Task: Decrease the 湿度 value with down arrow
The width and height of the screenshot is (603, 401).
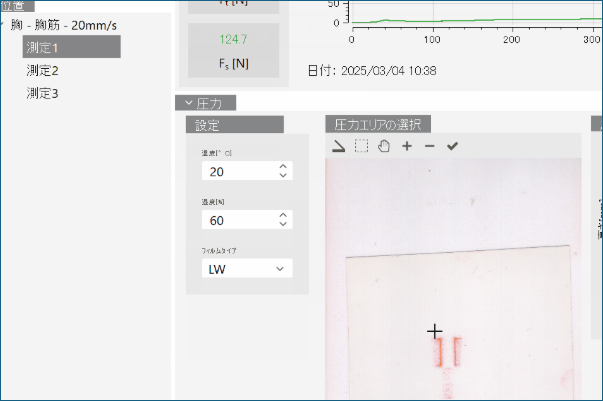Action: click(x=283, y=224)
